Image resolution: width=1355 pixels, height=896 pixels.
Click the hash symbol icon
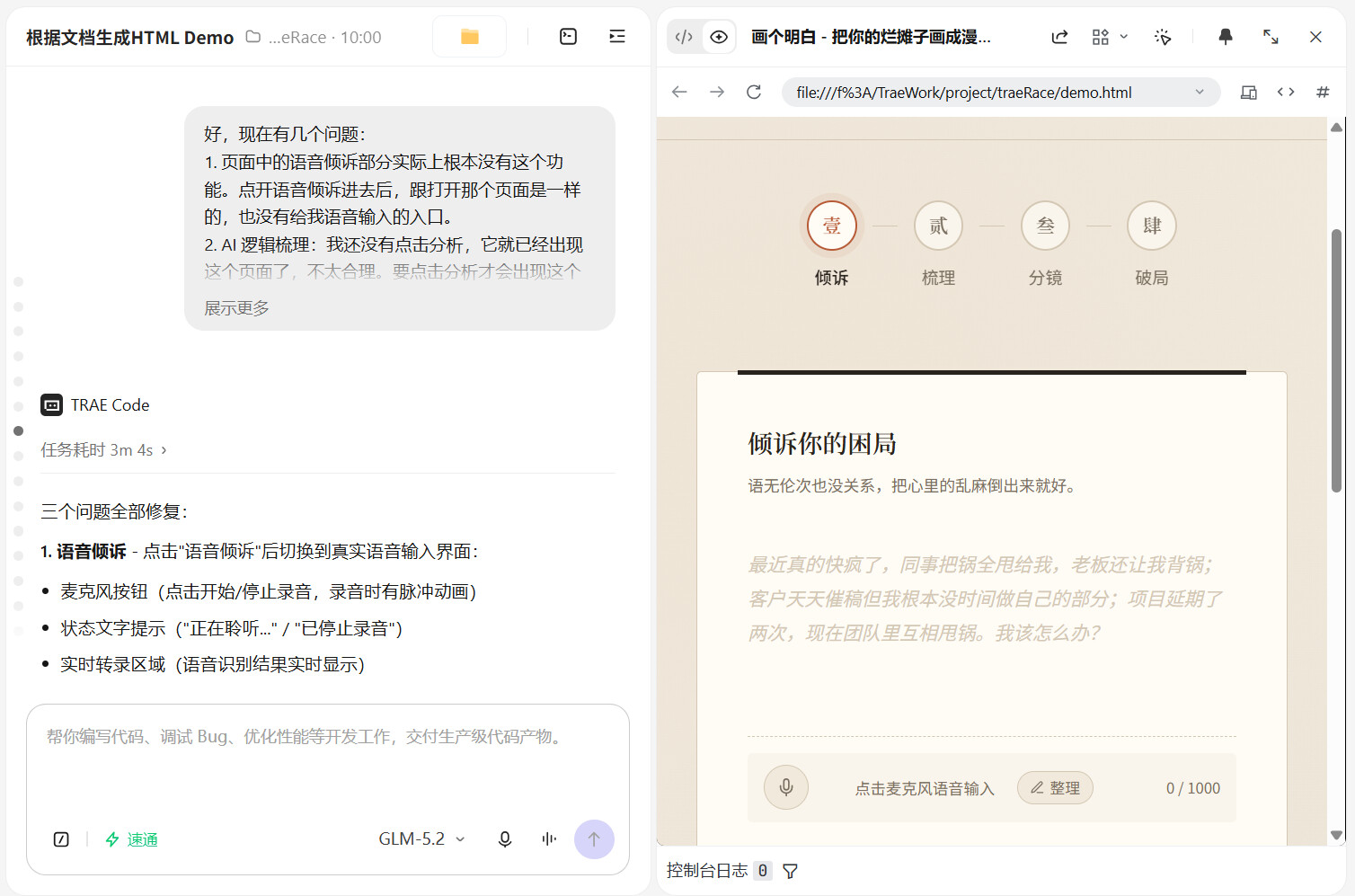pyautogui.click(x=1323, y=92)
